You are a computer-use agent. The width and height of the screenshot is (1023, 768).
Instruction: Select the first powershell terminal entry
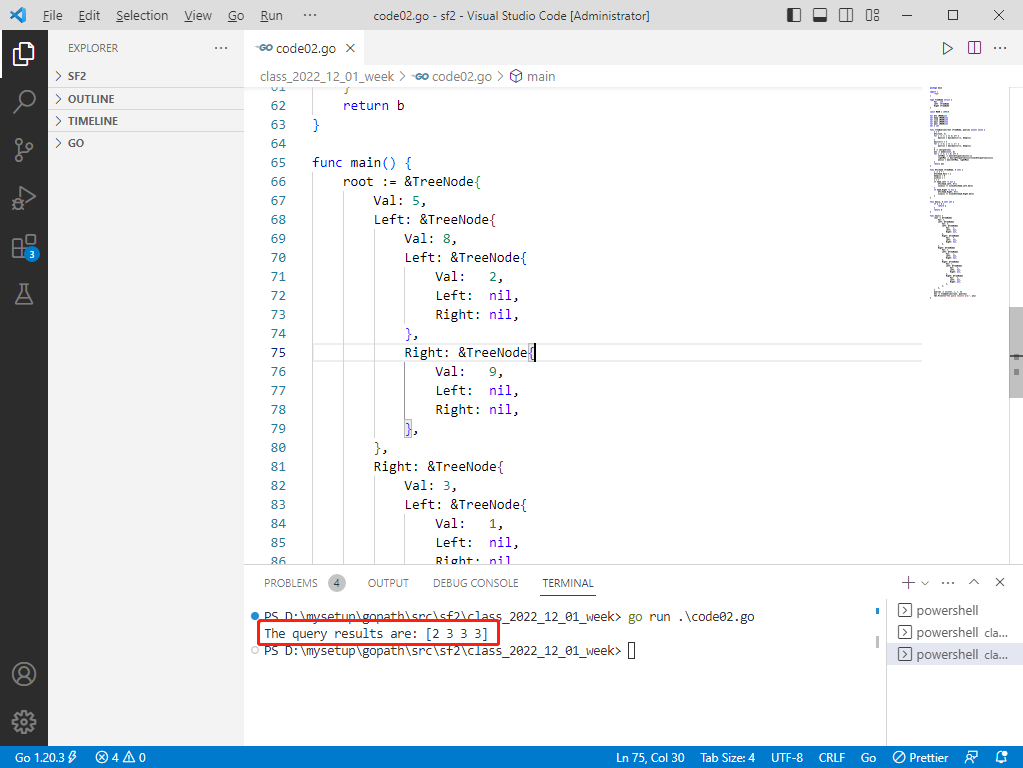954,610
